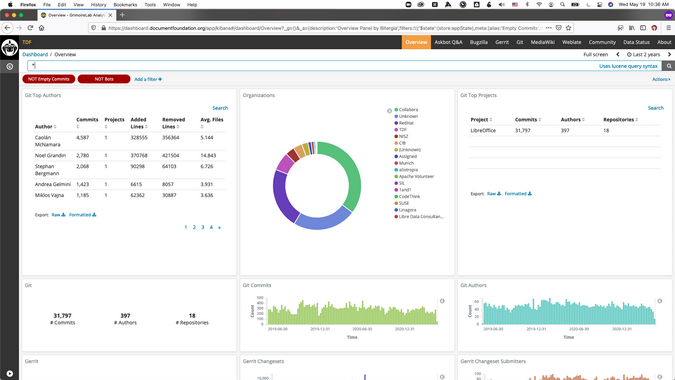Step time range backward with left chevron
The height and width of the screenshot is (380, 675).
(618, 55)
